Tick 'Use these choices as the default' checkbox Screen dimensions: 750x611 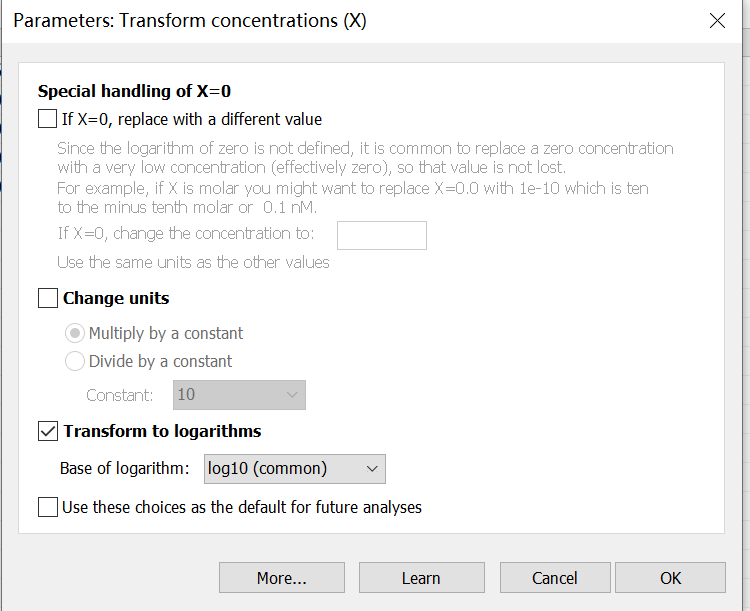[x=48, y=507]
